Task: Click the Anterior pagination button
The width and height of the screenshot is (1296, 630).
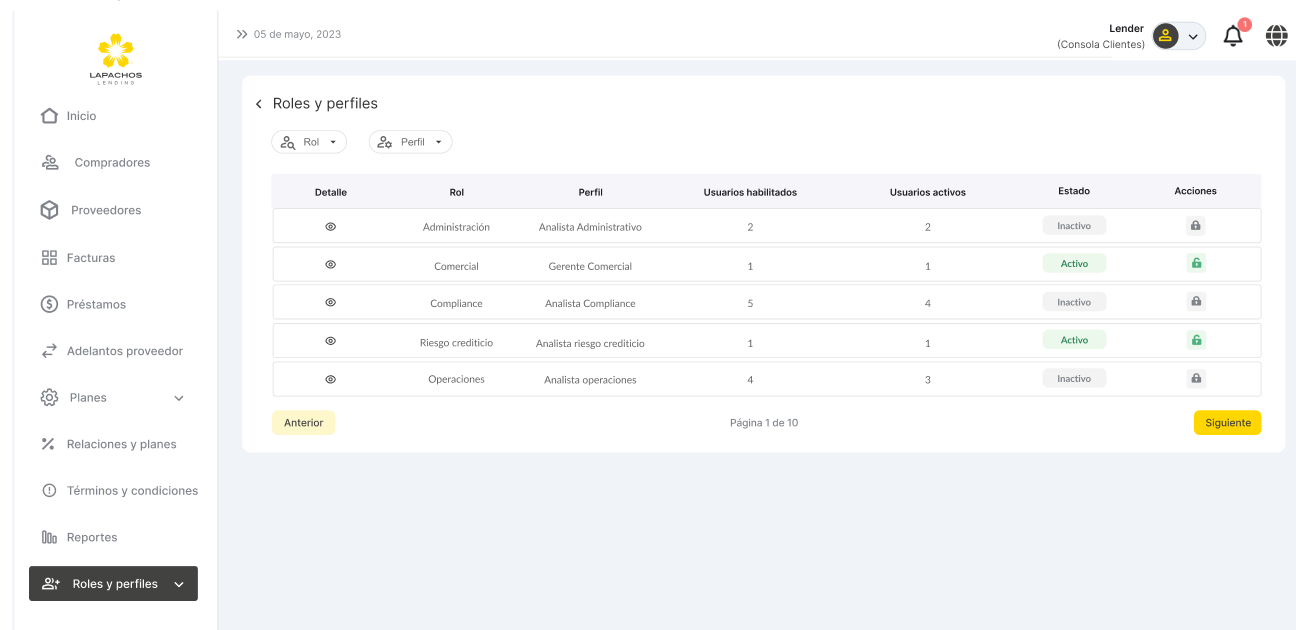Action: coord(303,423)
